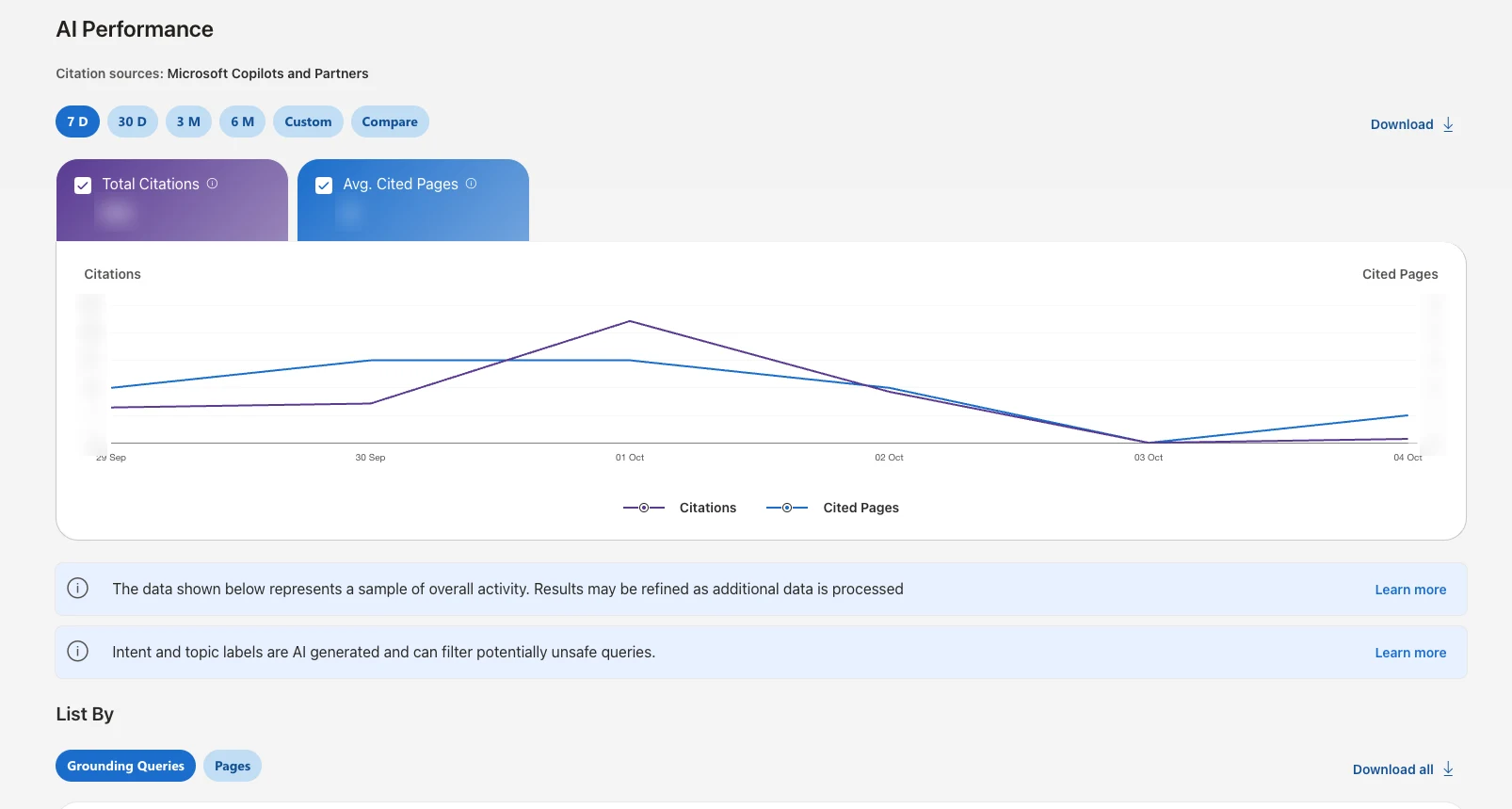Click the info icon next to Total Citations
The height and width of the screenshot is (809, 1512).
tap(212, 184)
